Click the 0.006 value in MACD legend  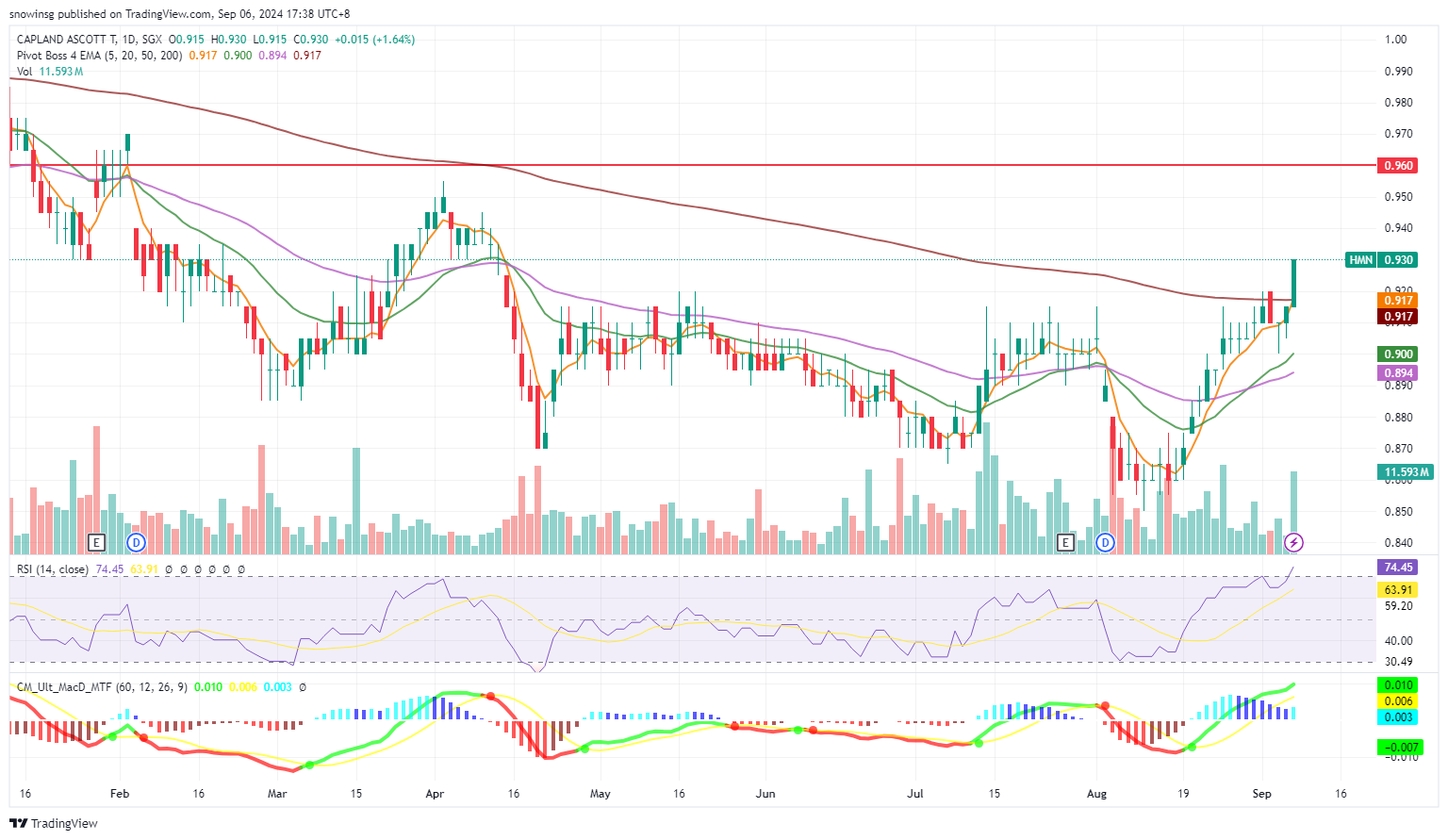[243, 687]
